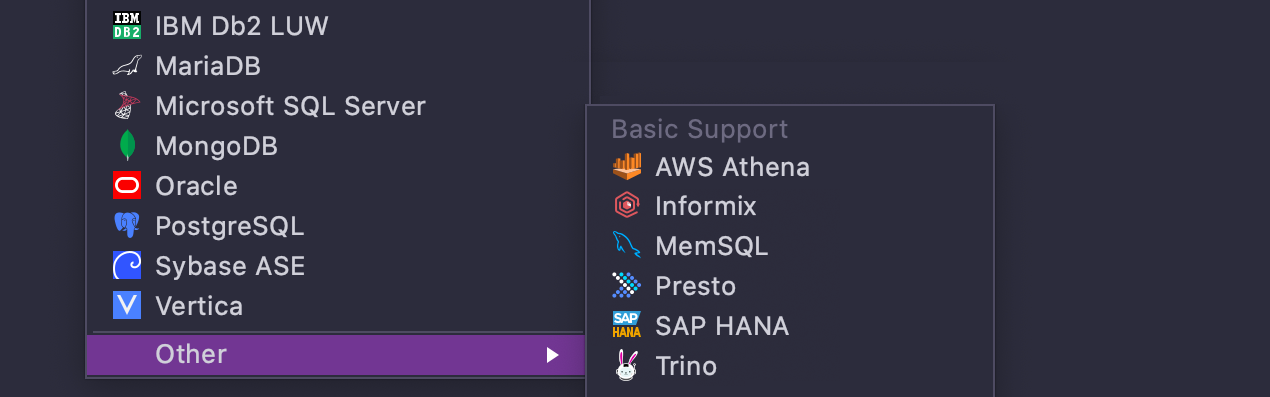Click the MemSQL dolphin icon

pyautogui.click(x=627, y=246)
